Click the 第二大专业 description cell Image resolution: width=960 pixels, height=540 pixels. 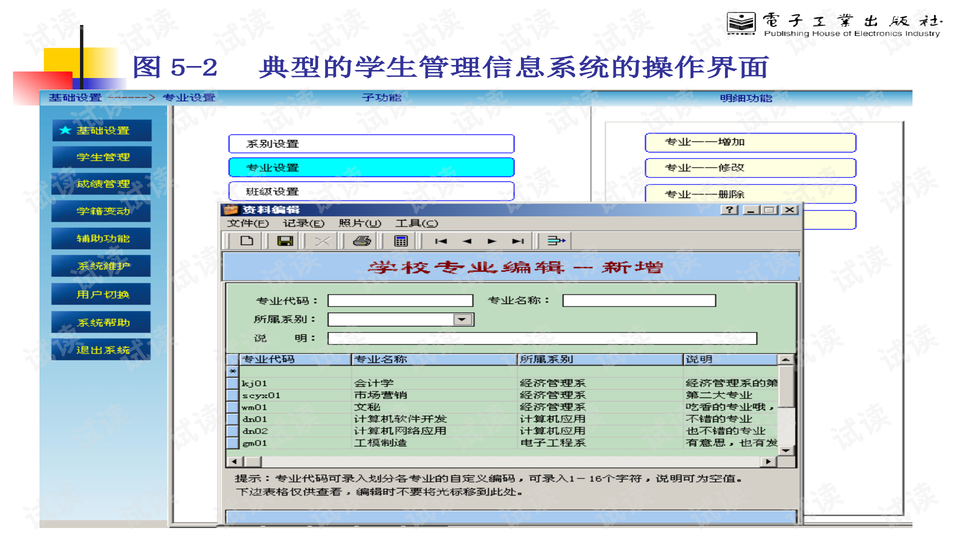pos(730,396)
